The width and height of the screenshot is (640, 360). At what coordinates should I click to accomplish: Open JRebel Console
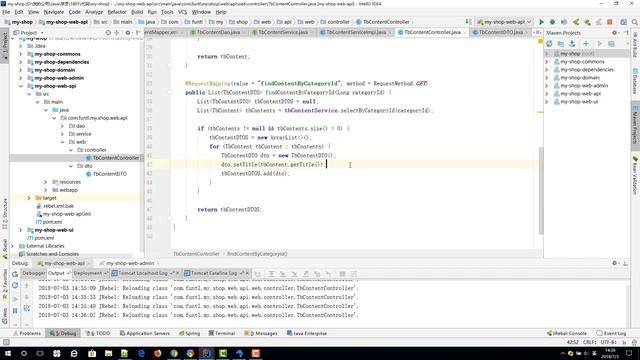pos(567,333)
